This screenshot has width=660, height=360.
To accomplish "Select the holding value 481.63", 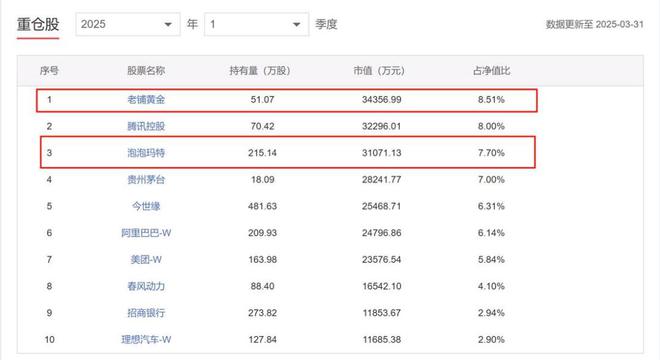I will [262, 206].
